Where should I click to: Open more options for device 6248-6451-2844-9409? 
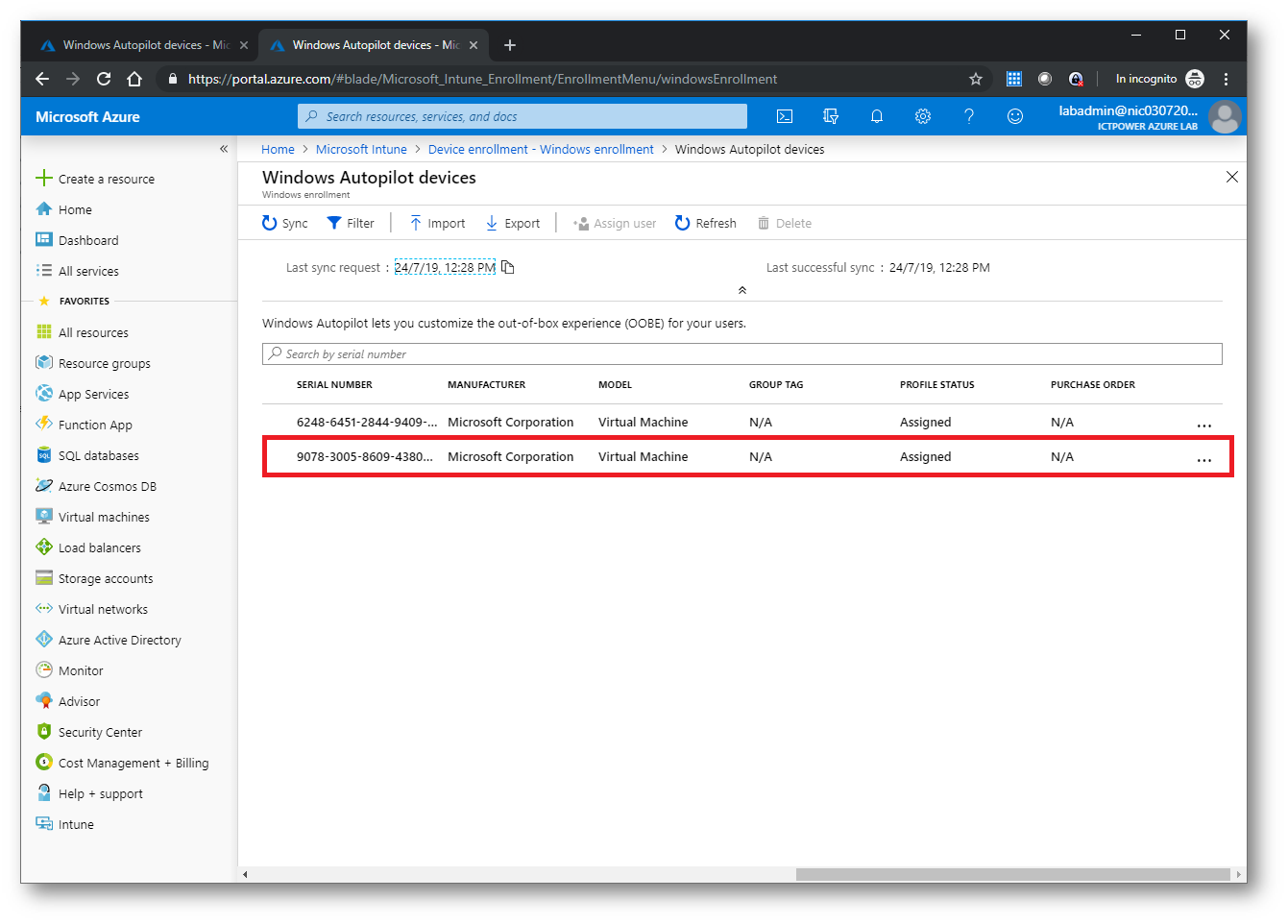point(1204,425)
